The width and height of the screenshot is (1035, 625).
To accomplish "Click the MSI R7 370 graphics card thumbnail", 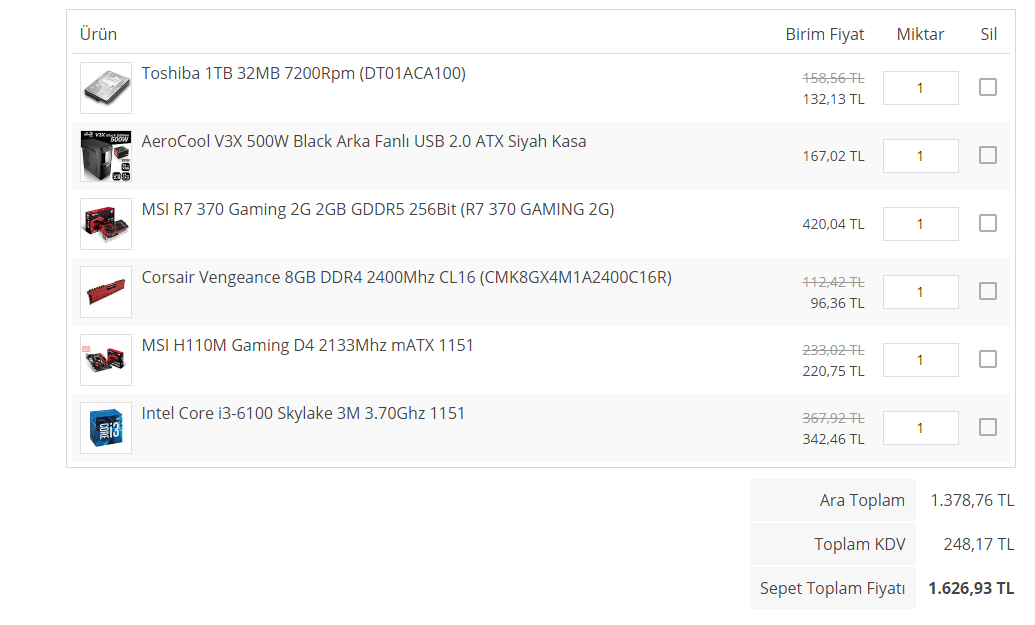I will (x=106, y=224).
